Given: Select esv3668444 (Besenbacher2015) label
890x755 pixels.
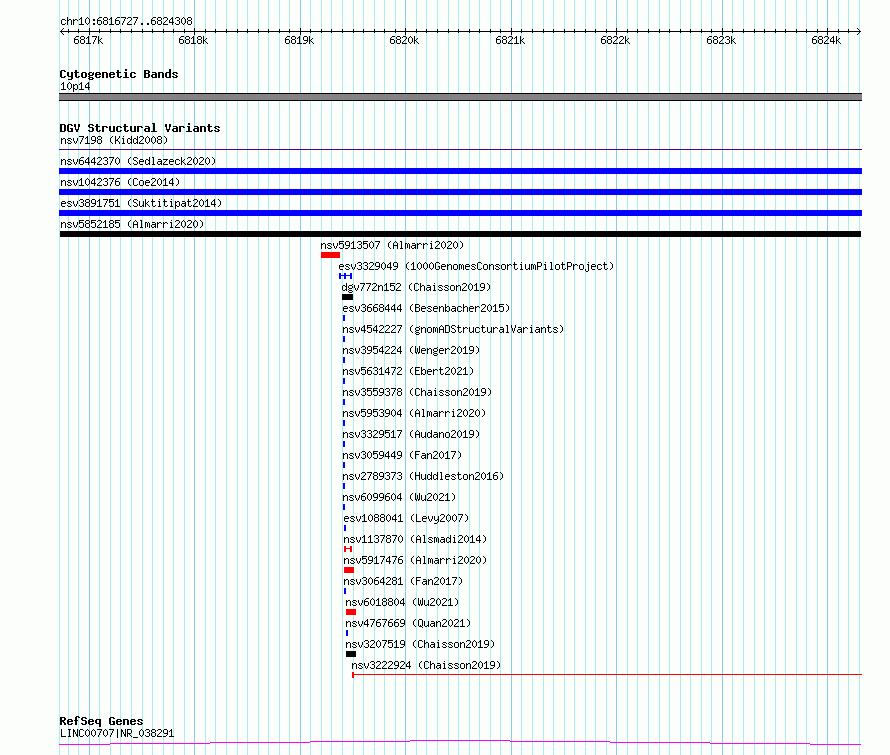Looking at the screenshot, I should 426,308.
